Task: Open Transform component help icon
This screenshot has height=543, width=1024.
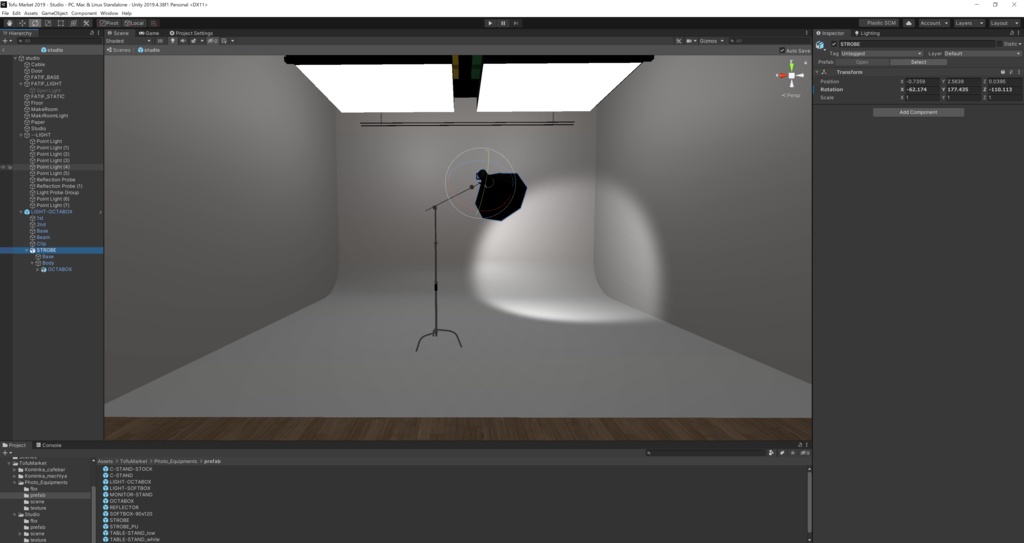Action: (1003, 72)
